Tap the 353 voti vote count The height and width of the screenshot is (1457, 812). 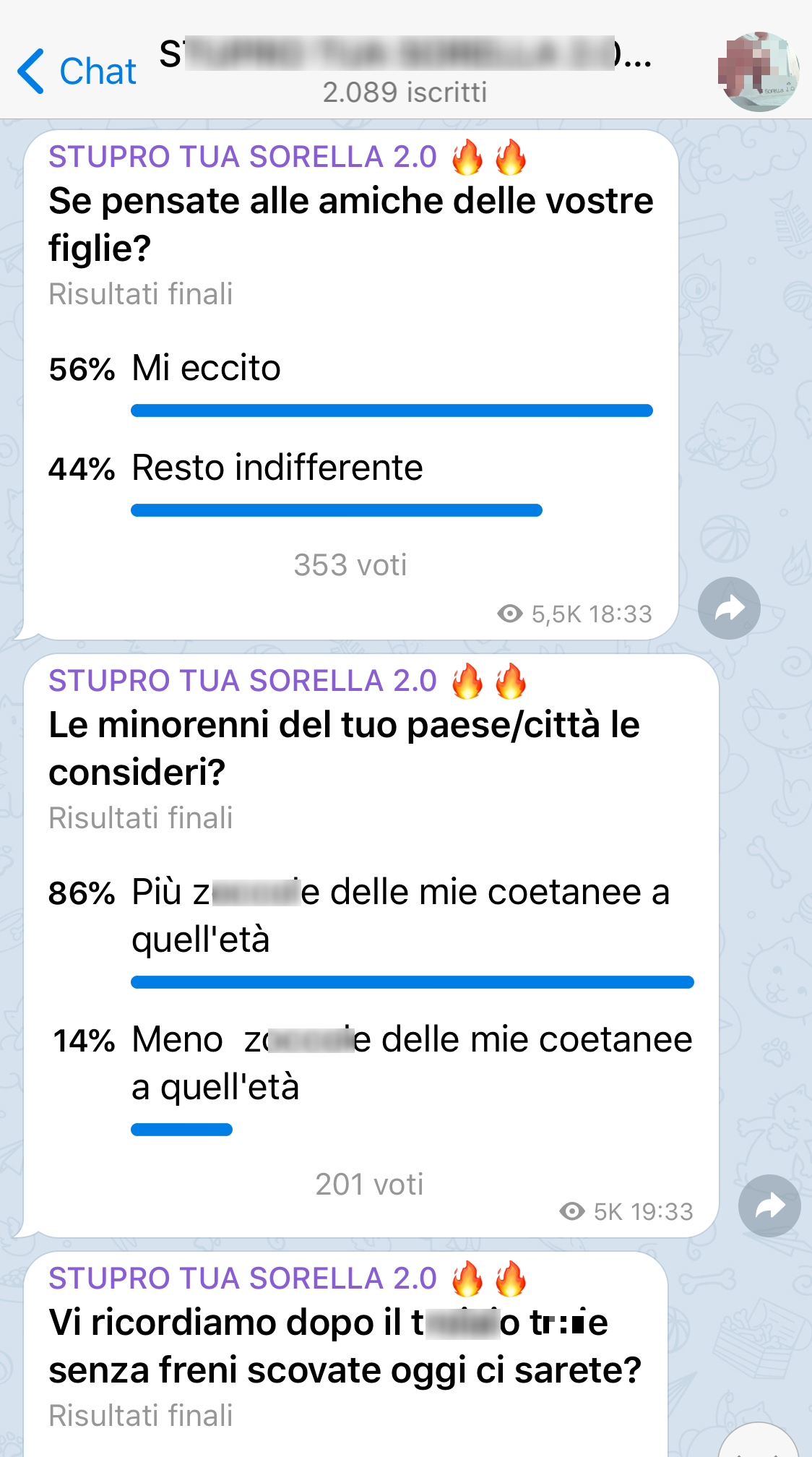pos(350,565)
